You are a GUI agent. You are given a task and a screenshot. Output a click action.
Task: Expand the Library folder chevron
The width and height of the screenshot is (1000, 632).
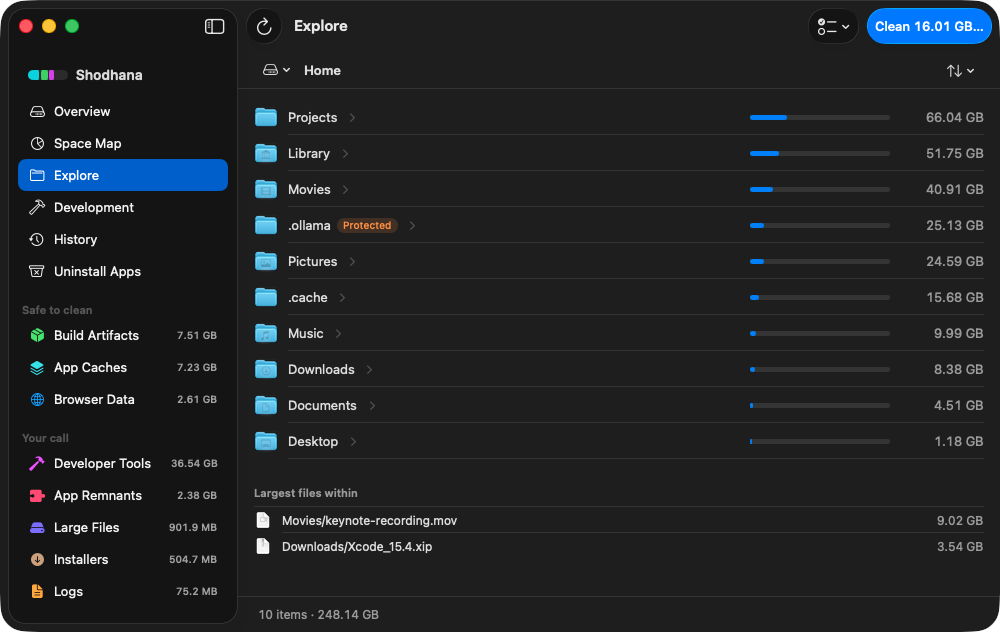[345, 154]
